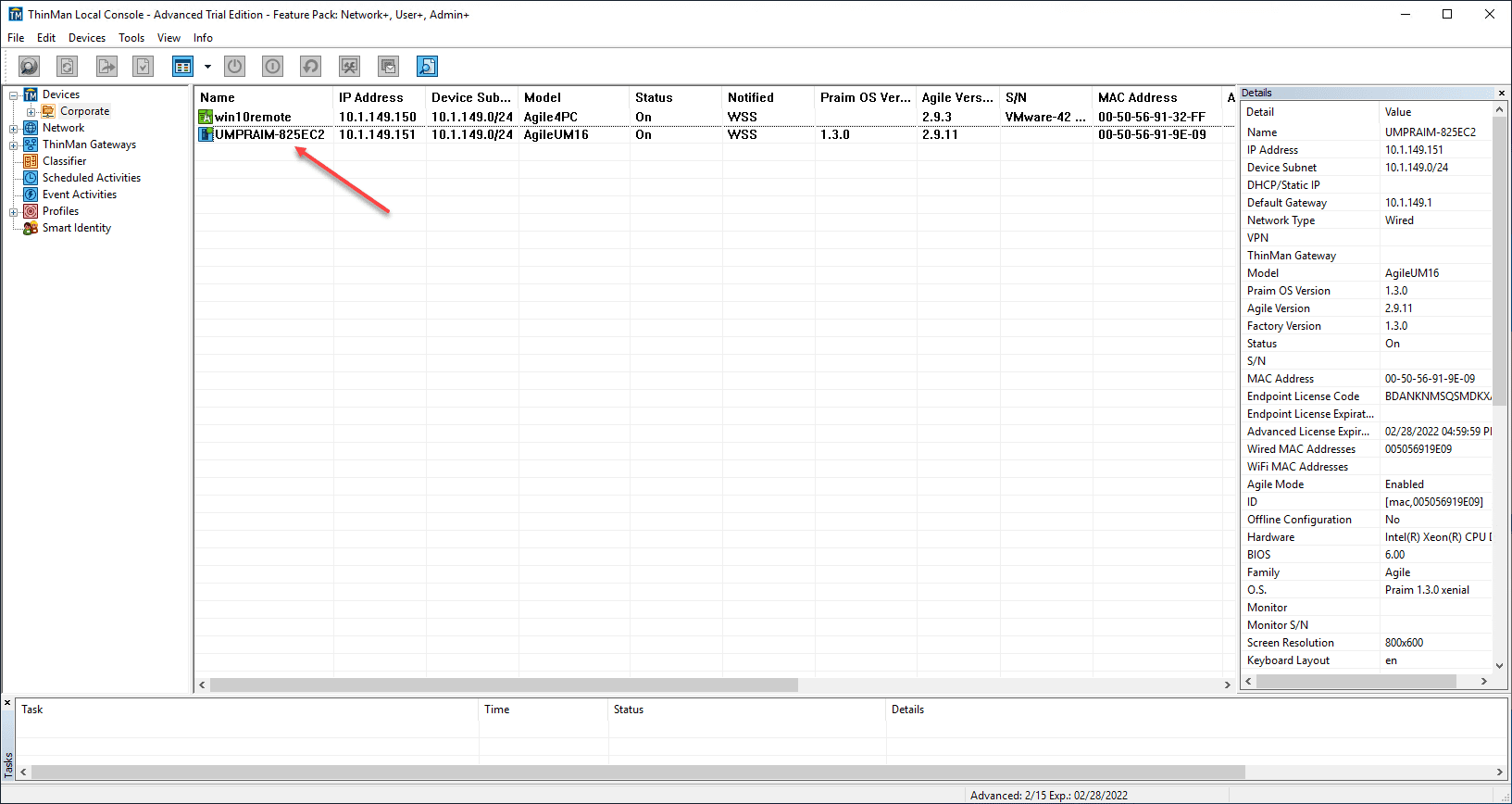Click the power on toolbar icon
The width and height of the screenshot is (1512, 804).
click(272, 67)
